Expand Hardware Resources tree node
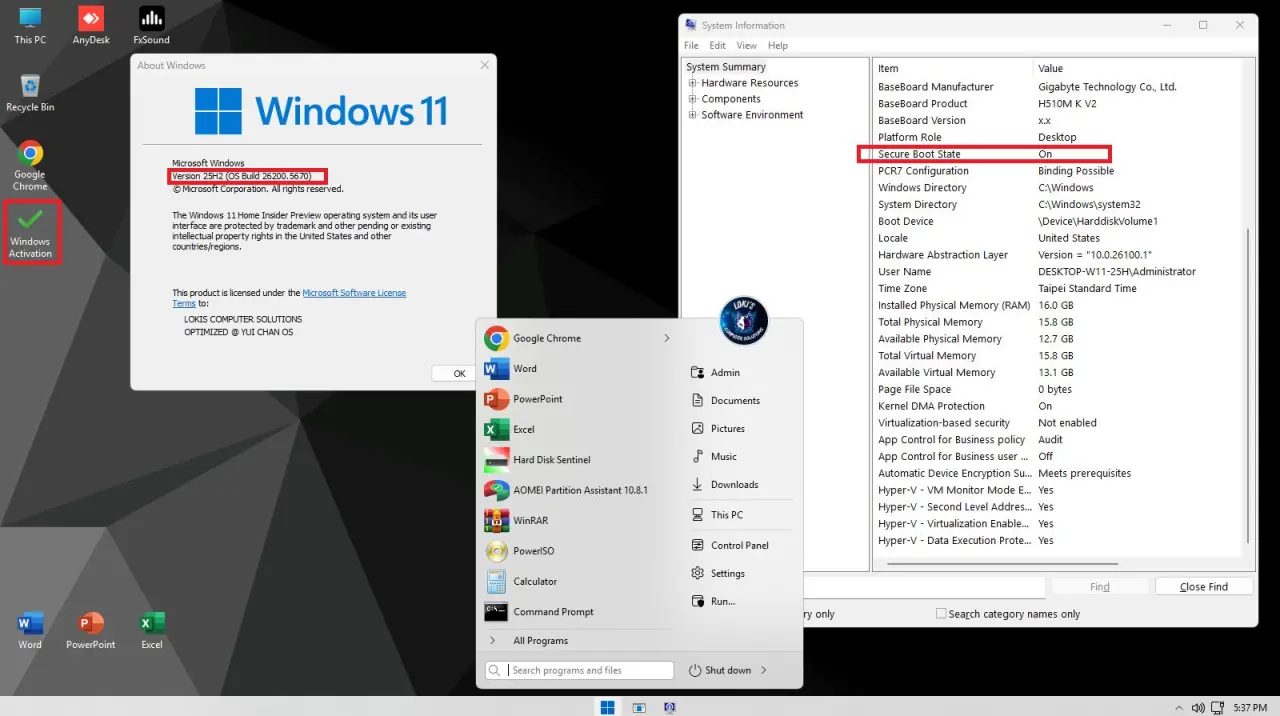1280x716 pixels. pyautogui.click(x=692, y=83)
